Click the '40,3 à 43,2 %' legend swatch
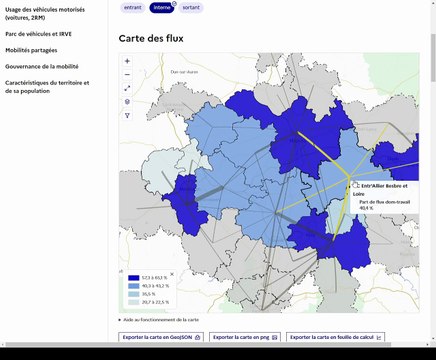Image resolution: width=436 pixels, height=360 pixels. coord(133,286)
